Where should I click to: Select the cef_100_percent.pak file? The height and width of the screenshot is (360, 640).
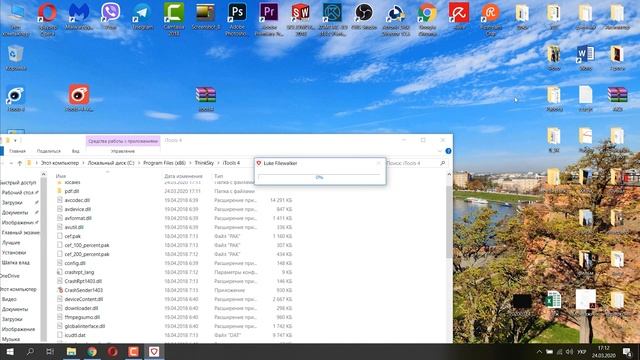(87, 245)
